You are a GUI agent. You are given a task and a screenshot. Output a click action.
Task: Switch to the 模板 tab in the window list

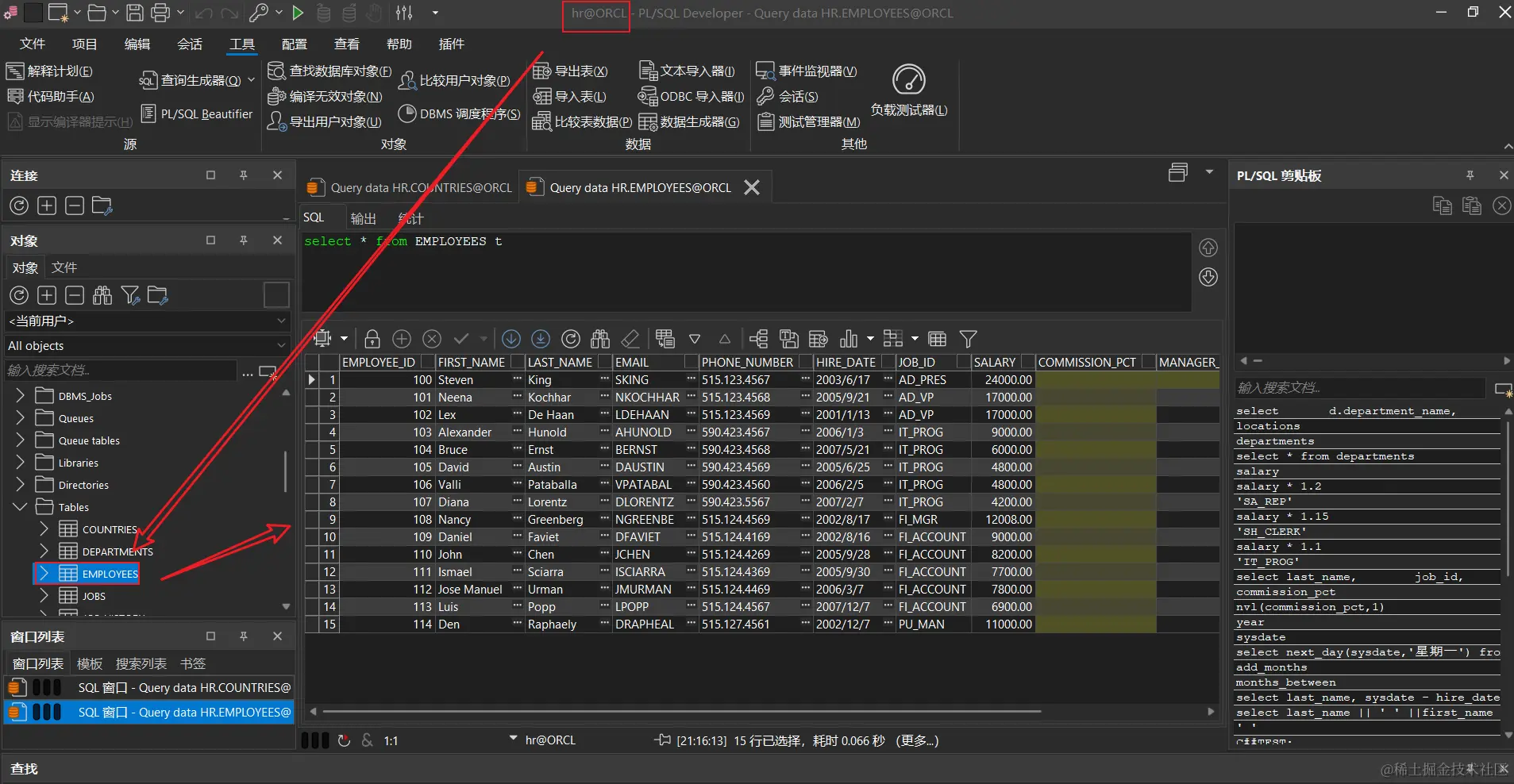tap(90, 664)
